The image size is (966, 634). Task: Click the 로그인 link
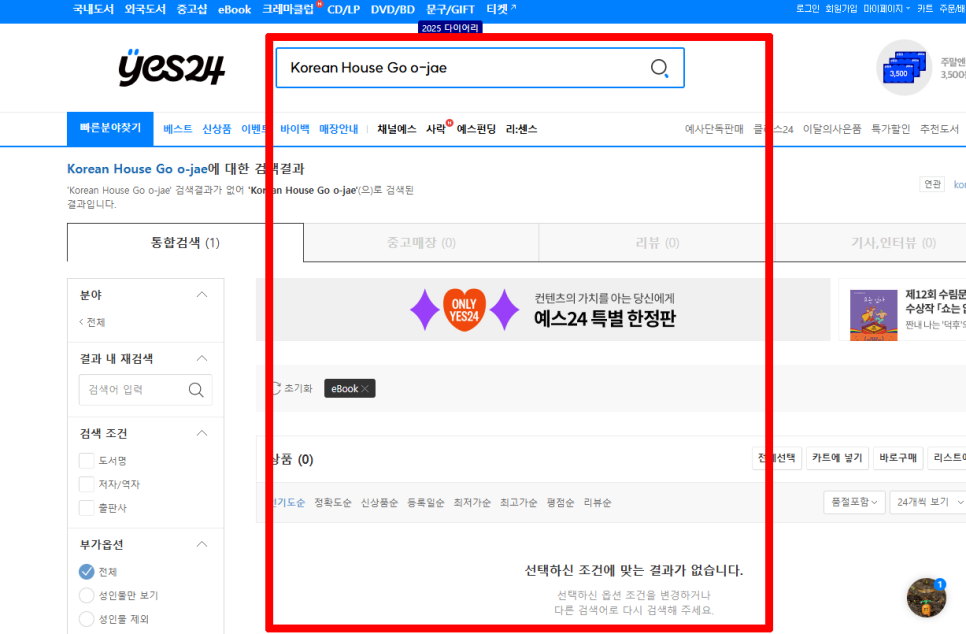click(x=808, y=9)
